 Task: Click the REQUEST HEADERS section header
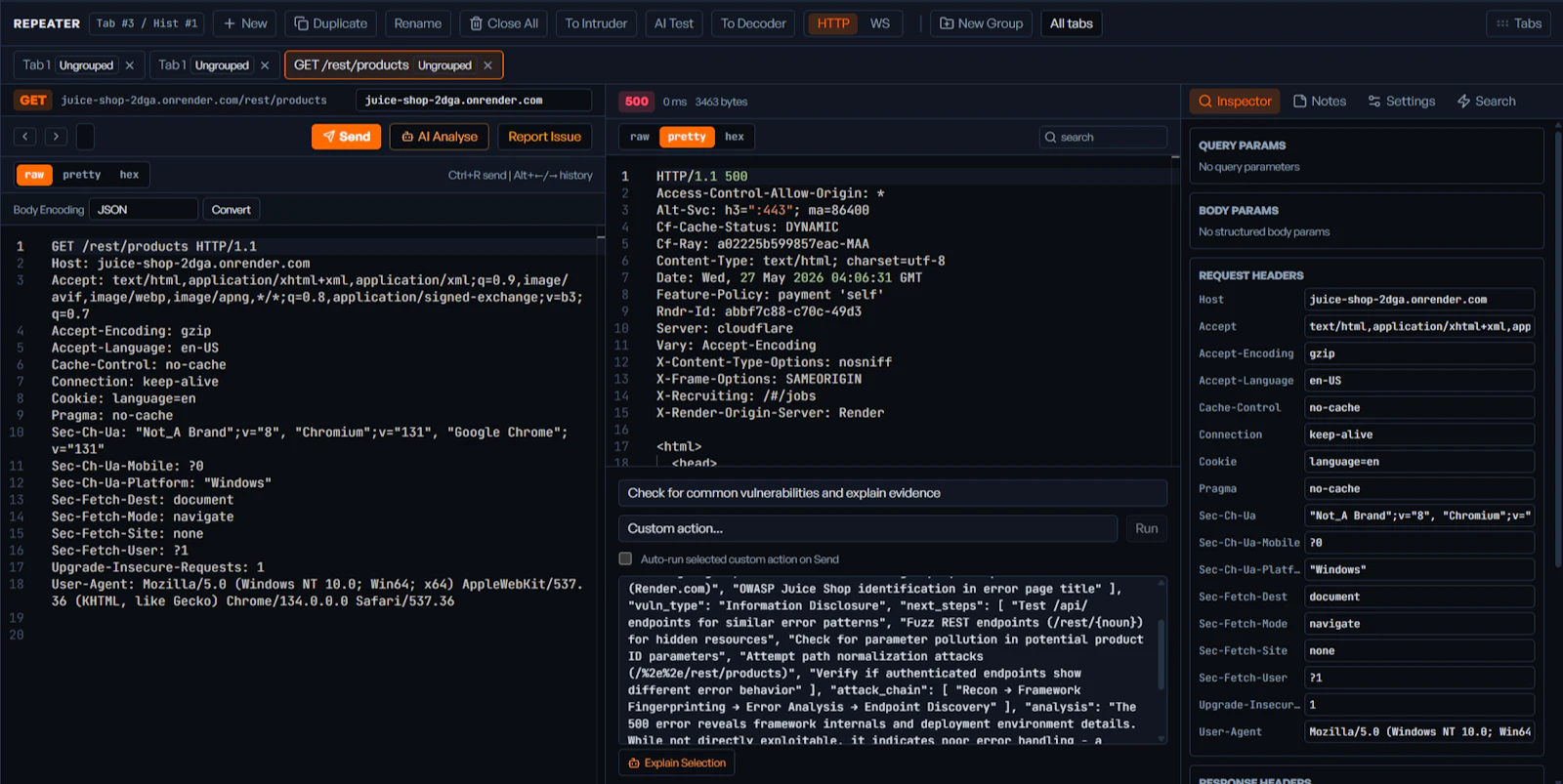1250,275
